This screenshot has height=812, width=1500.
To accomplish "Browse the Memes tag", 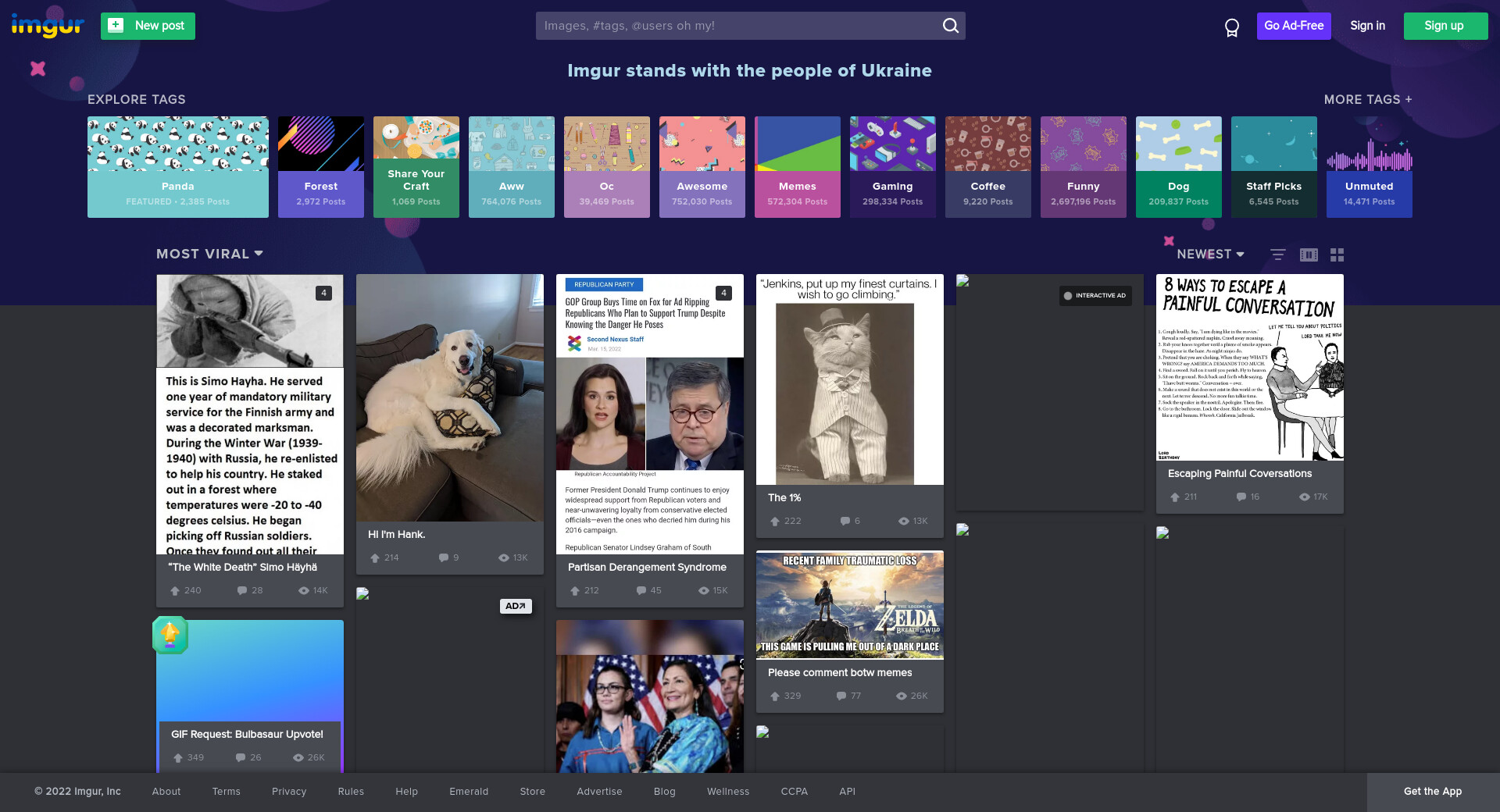I will click(798, 167).
